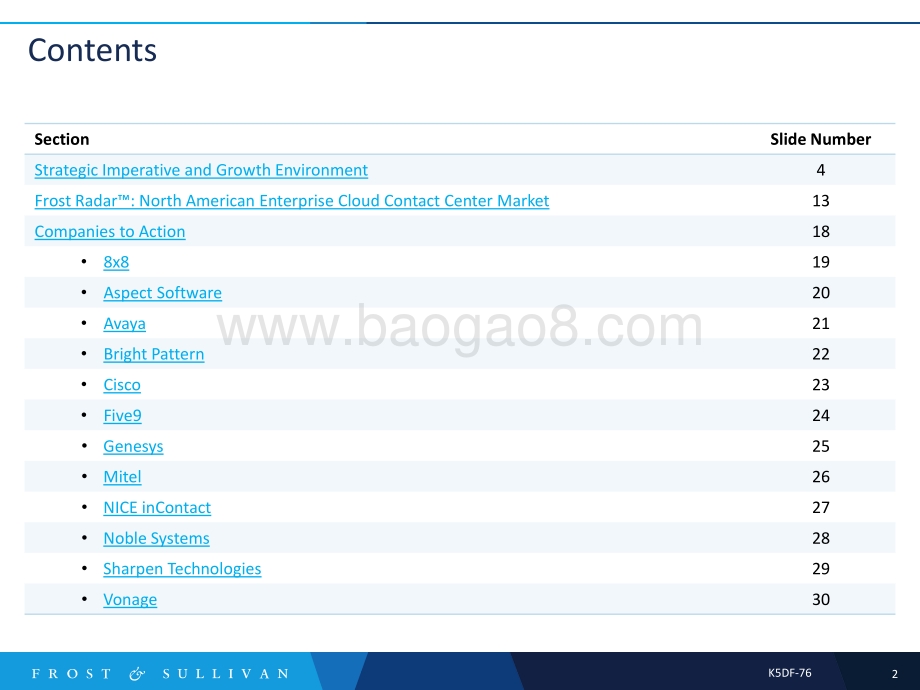
Task: Select slide number 13 cell
Action: (821, 201)
